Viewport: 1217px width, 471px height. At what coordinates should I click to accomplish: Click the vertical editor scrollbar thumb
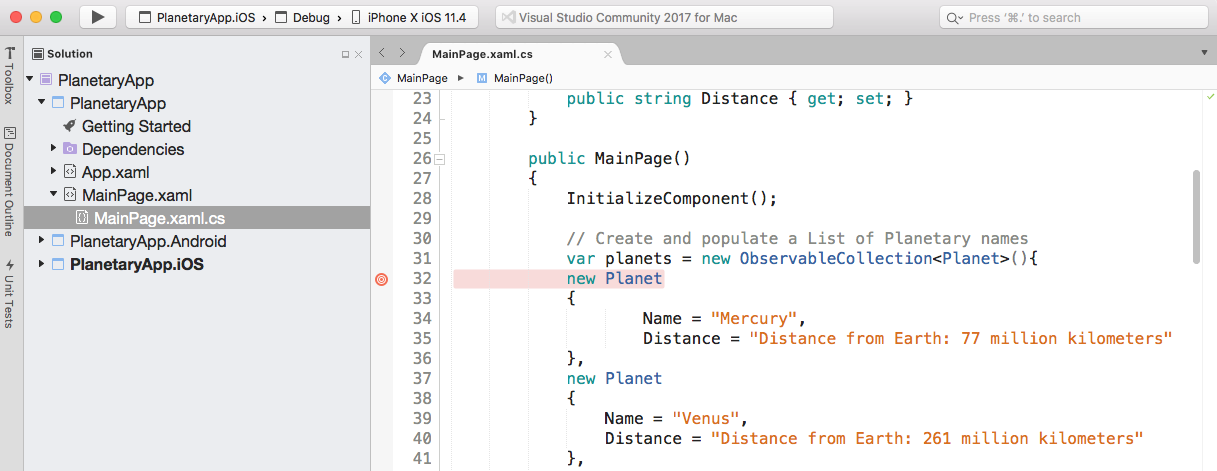pyautogui.click(x=1196, y=216)
